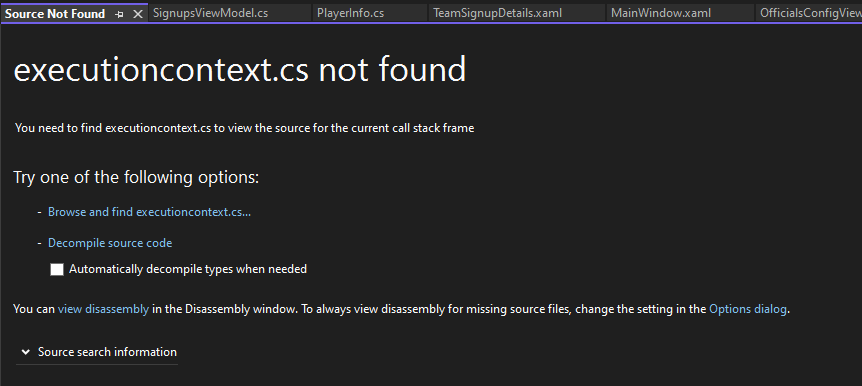This screenshot has height=386, width=862.
Task: Click the Decompile source code link
Action: [110, 242]
